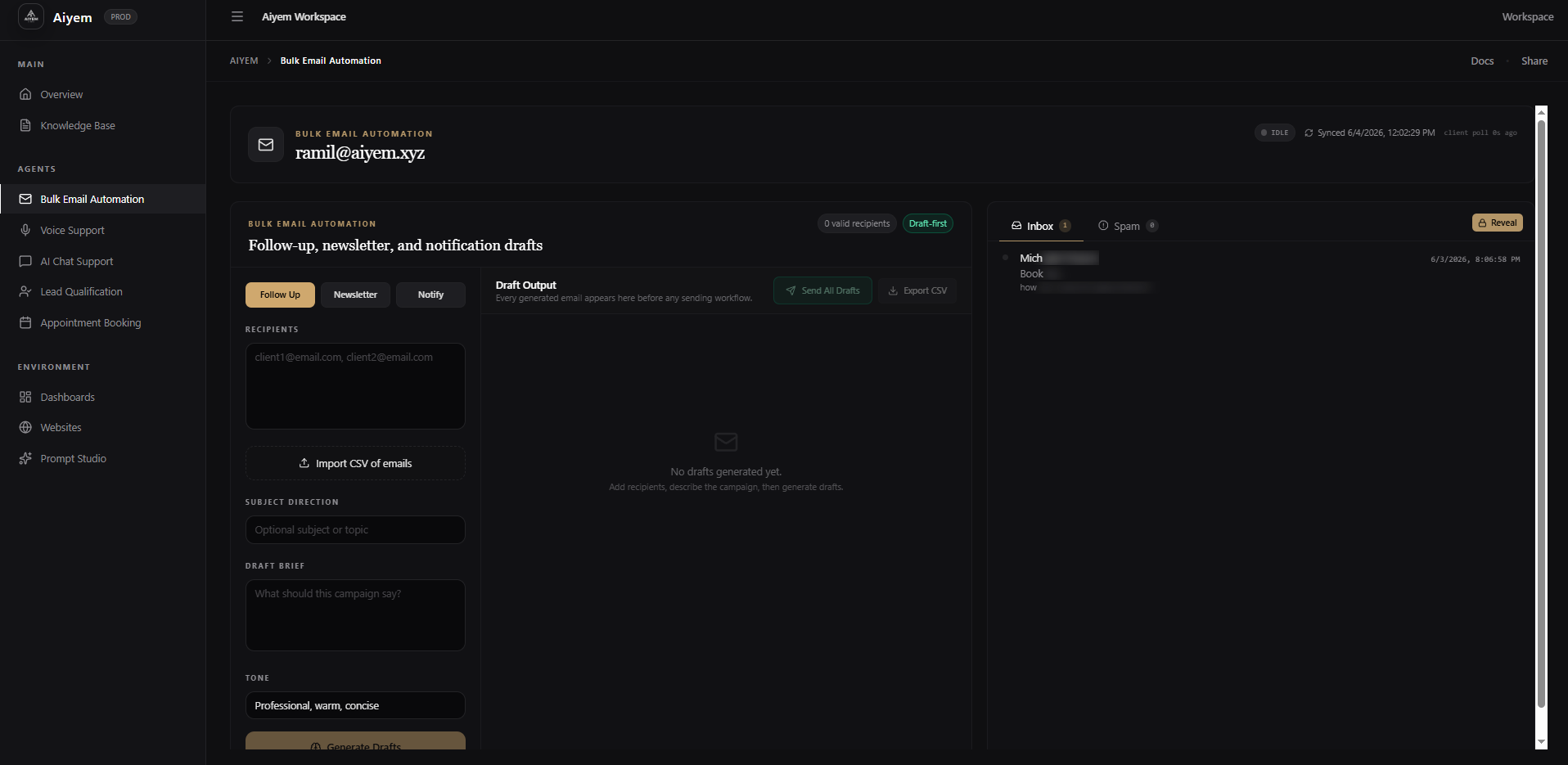Open Lead Qualification agent
This screenshot has width=1568, height=765.
coord(102,291)
